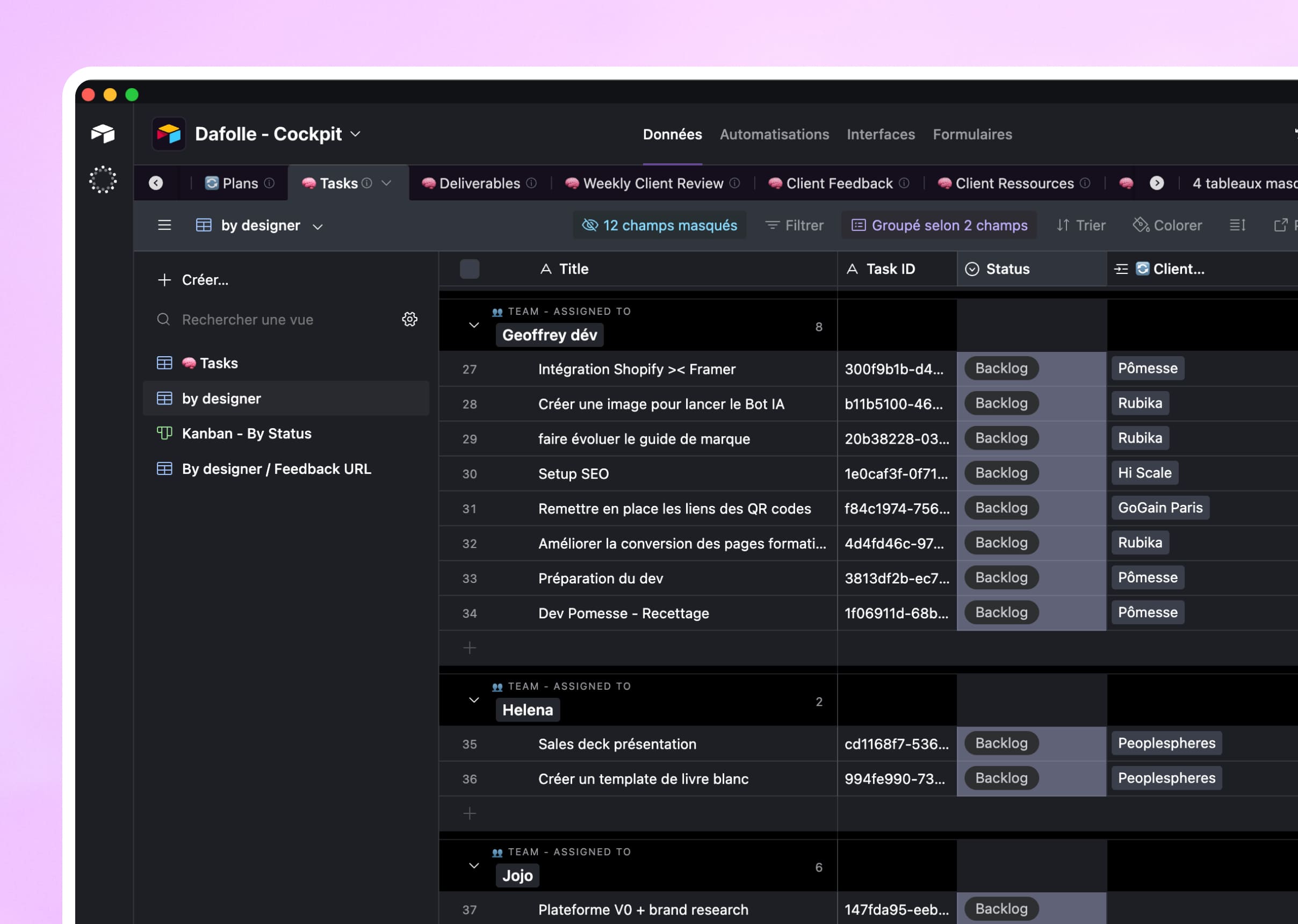The width and height of the screenshot is (1298, 924).
Task: Click the Dafolle Cockpit base icon
Action: pos(169,134)
